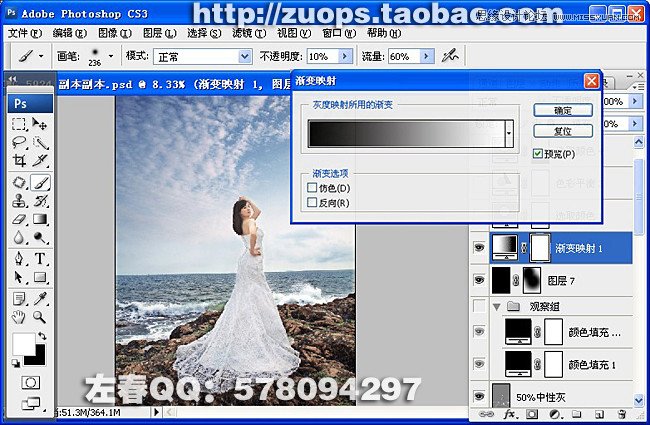Check the 反向(R) reverse checkbox
Viewport: 650px width, 425px height.
[x=312, y=202]
